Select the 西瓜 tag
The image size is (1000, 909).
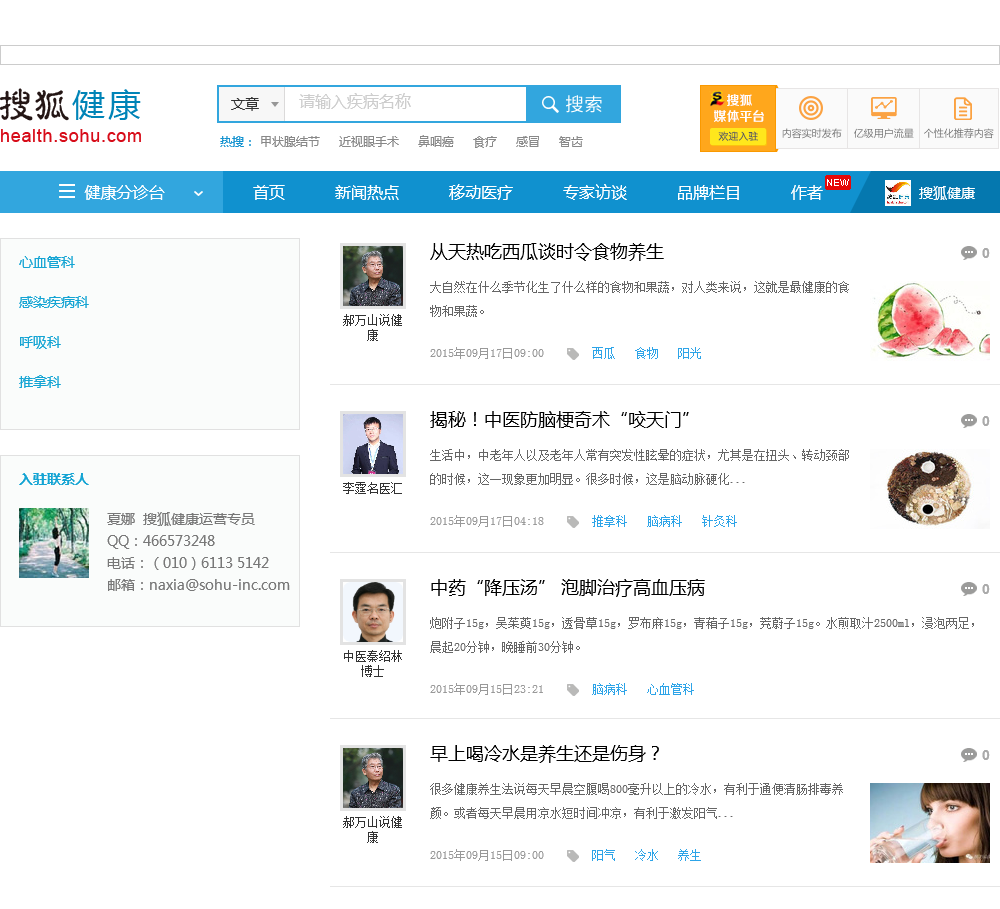[x=603, y=353]
